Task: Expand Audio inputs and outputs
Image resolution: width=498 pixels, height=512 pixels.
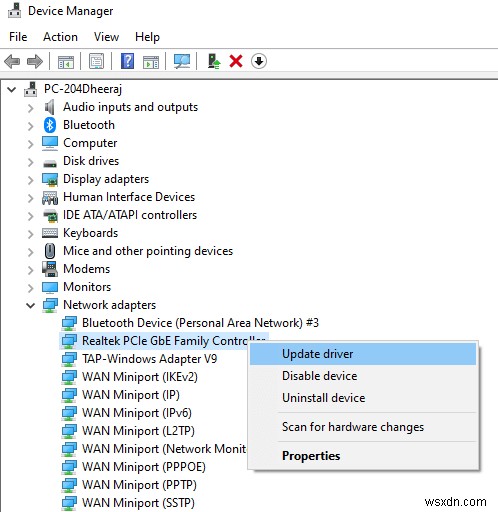Action: pyautogui.click(x=31, y=108)
